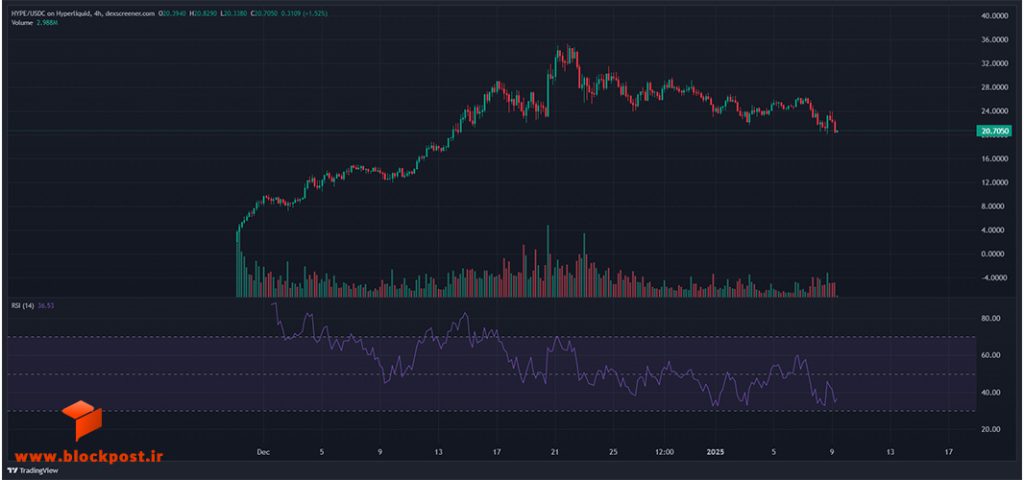Click the green 20.7050 current price tag
The image size is (1024, 480).
click(993, 131)
